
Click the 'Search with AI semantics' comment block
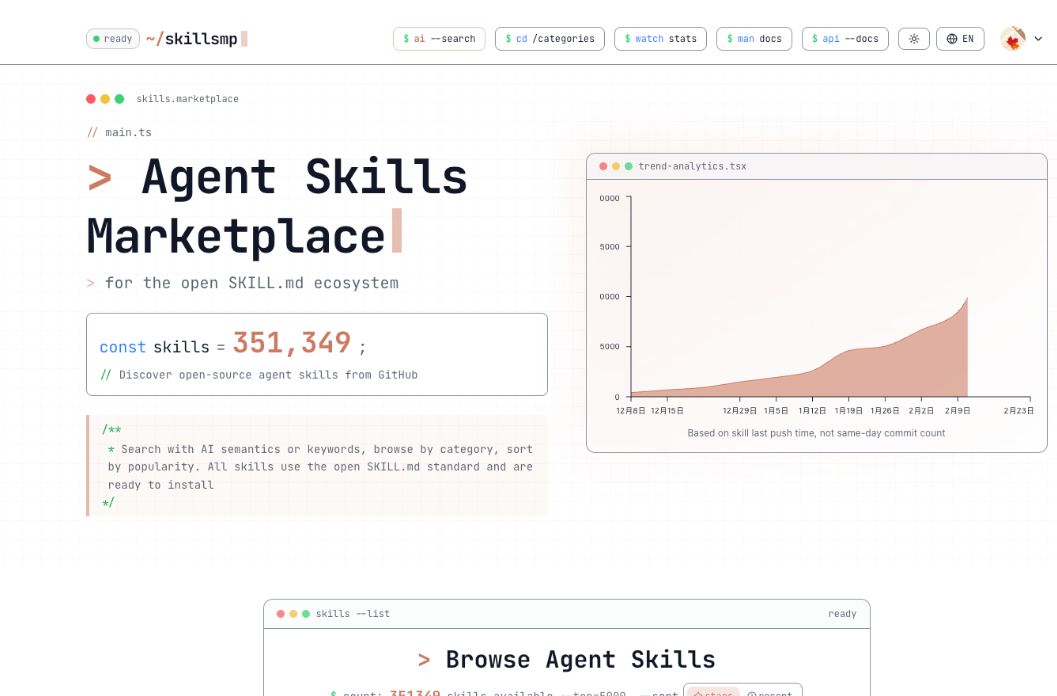(x=317, y=466)
